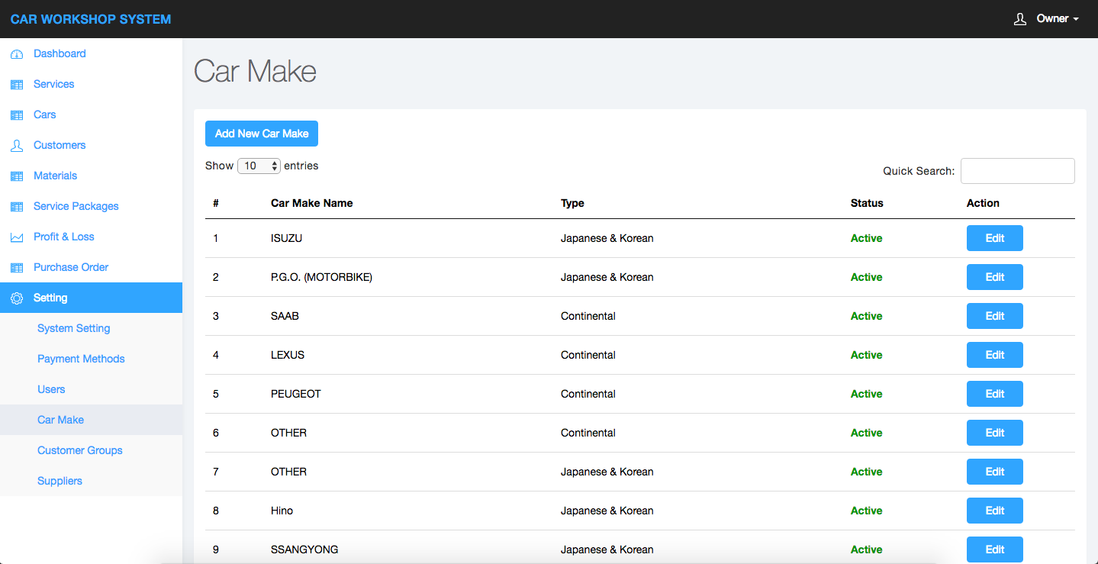
Task: Expand the Owner account menu caret
Action: [x=1076, y=20]
